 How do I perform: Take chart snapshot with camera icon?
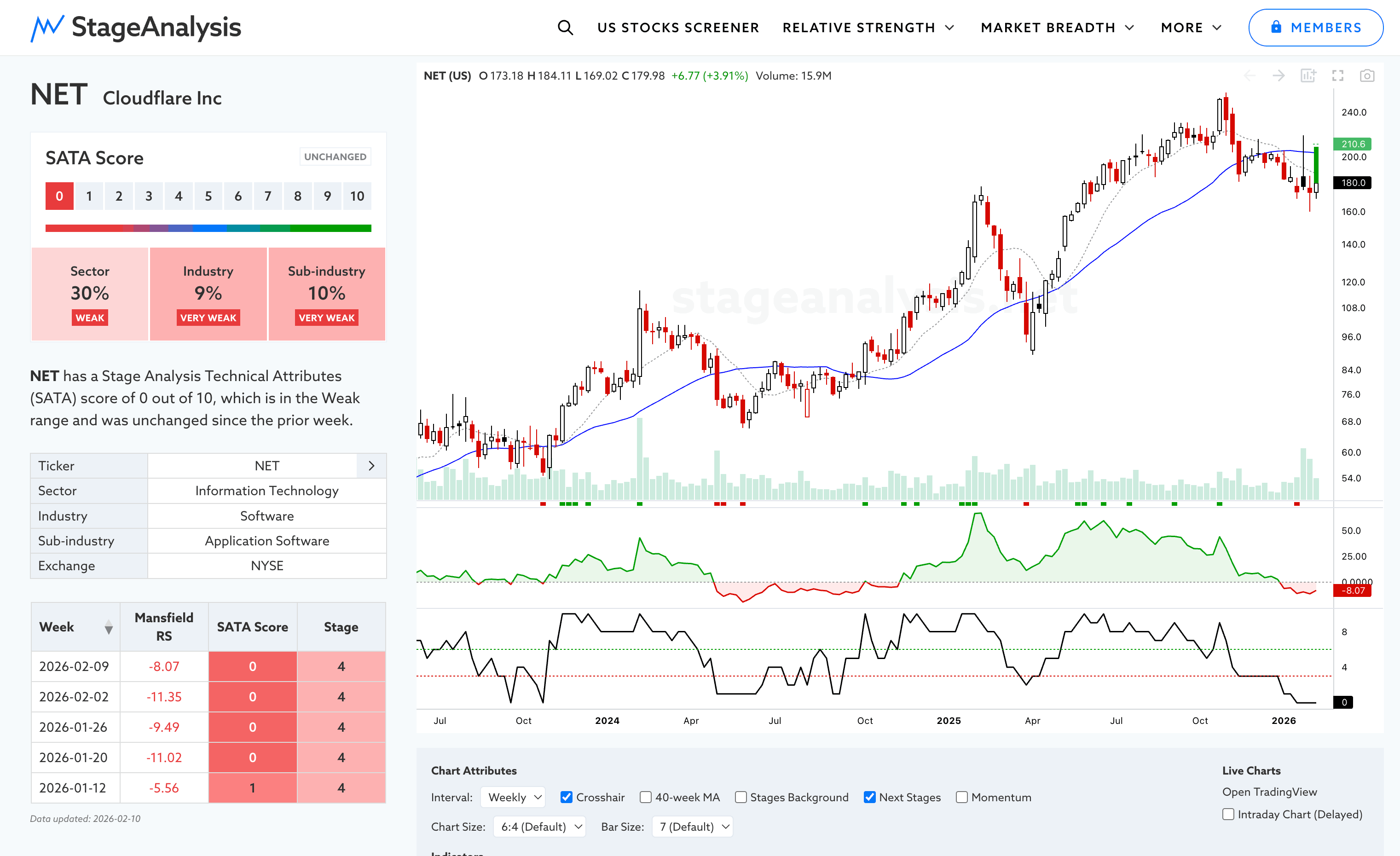(x=1367, y=75)
